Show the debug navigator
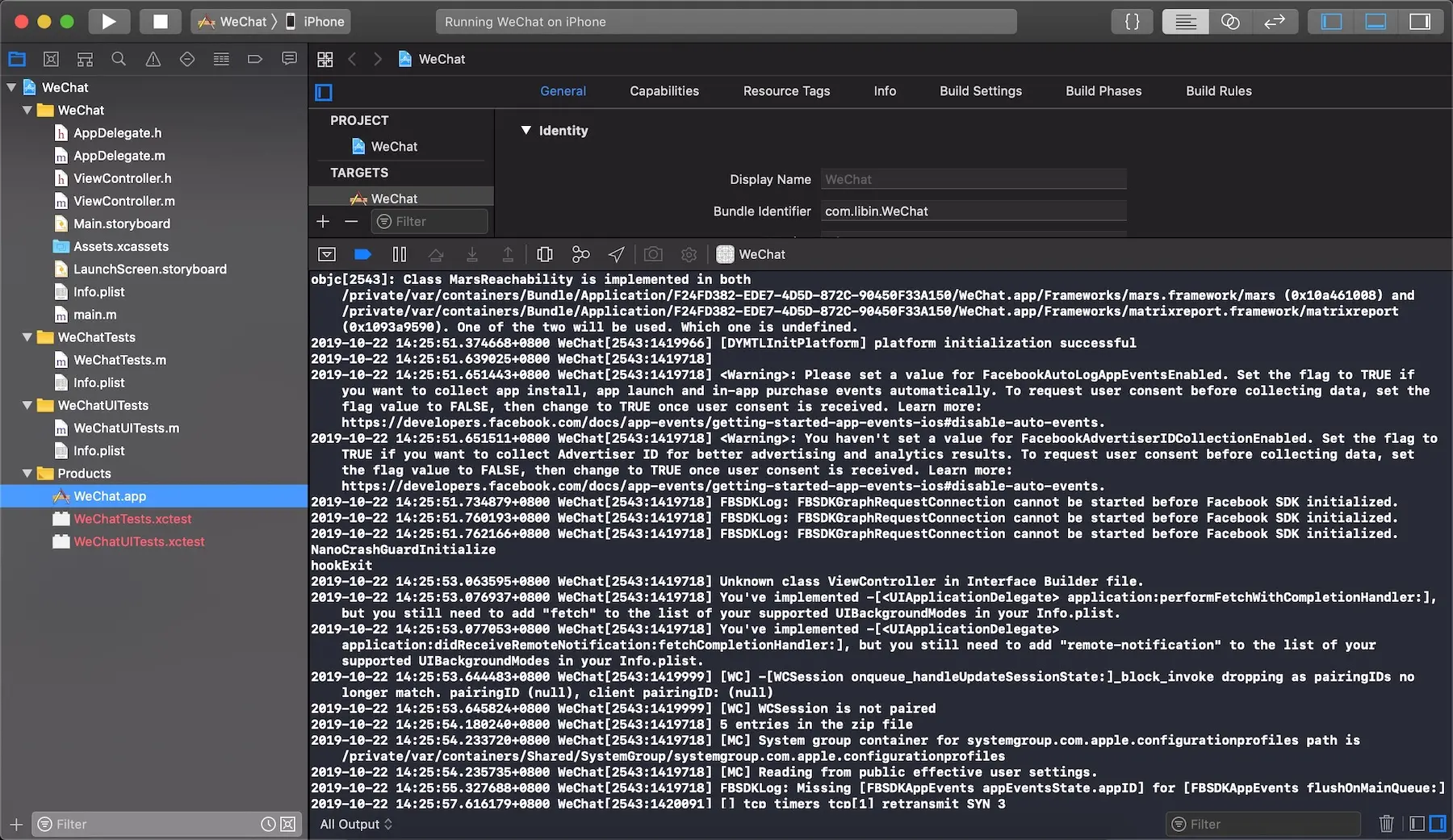Screen dimensions: 1453x840 click(x=221, y=59)
